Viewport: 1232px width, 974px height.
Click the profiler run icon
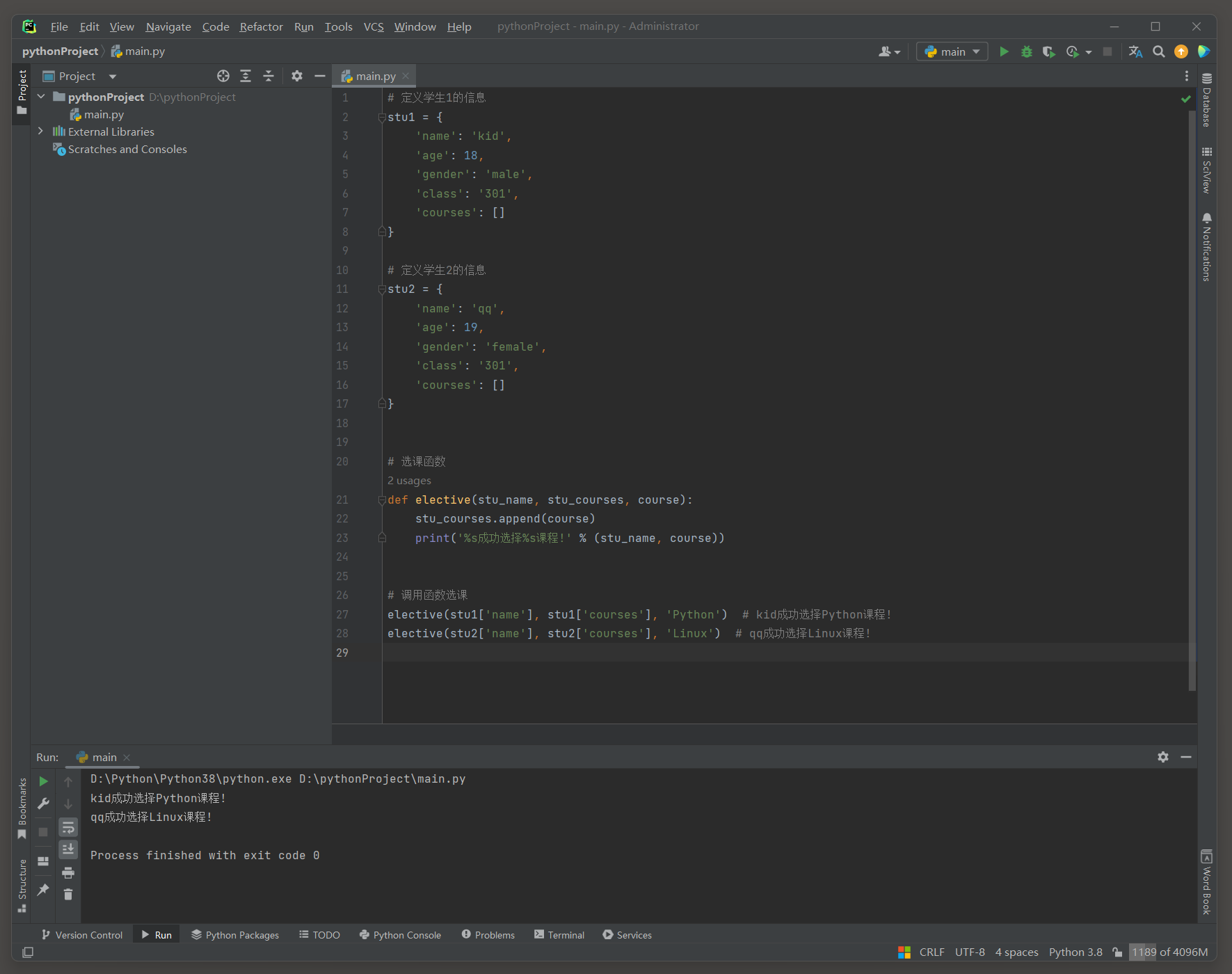coord(1073,51)
